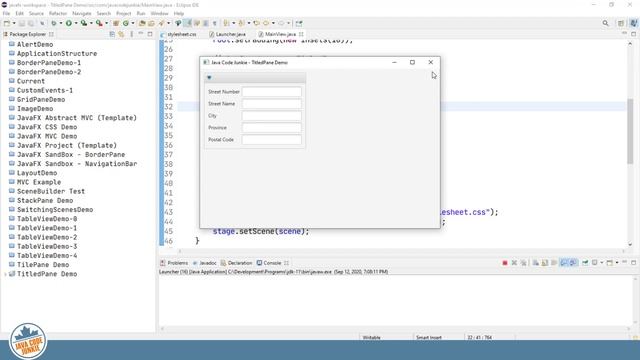Open the File menu
This screenshot has height=360, width=640.
point(6,13)
